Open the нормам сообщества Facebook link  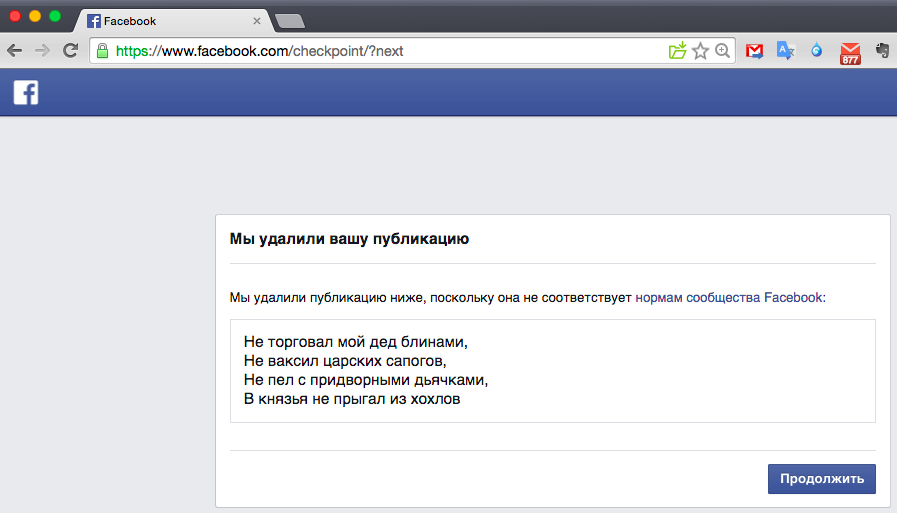[728, 297]
